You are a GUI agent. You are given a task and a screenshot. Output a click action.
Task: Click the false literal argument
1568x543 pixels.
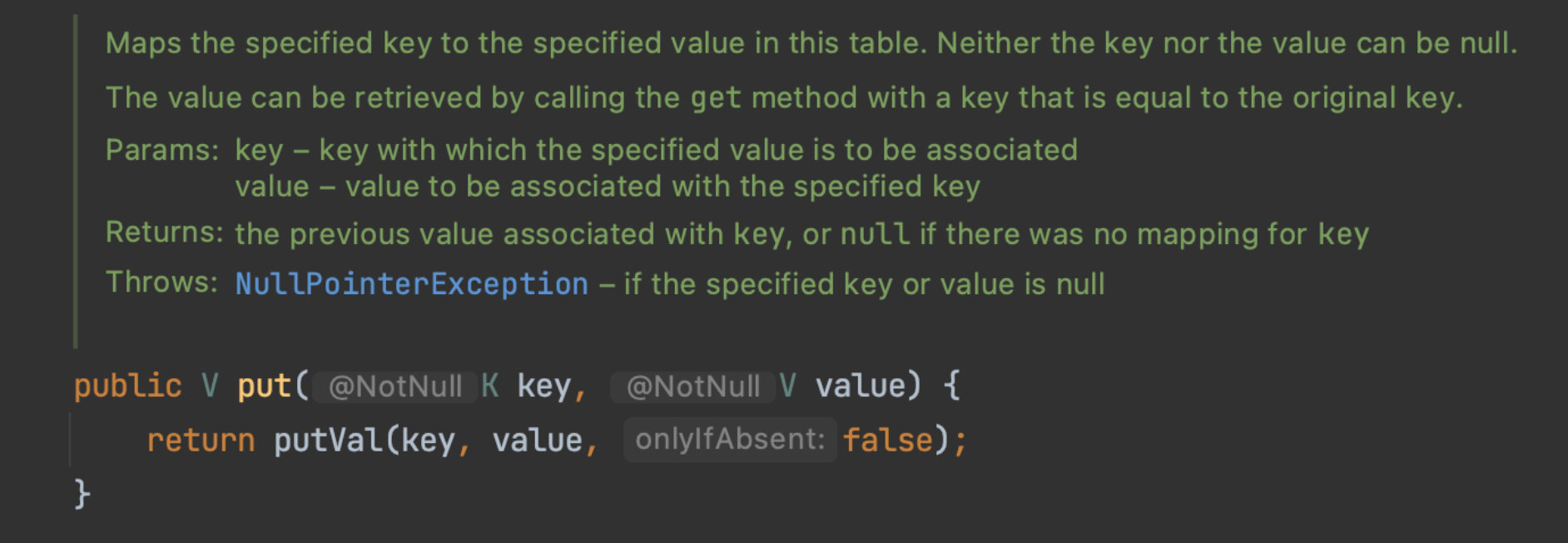point(887,440)
